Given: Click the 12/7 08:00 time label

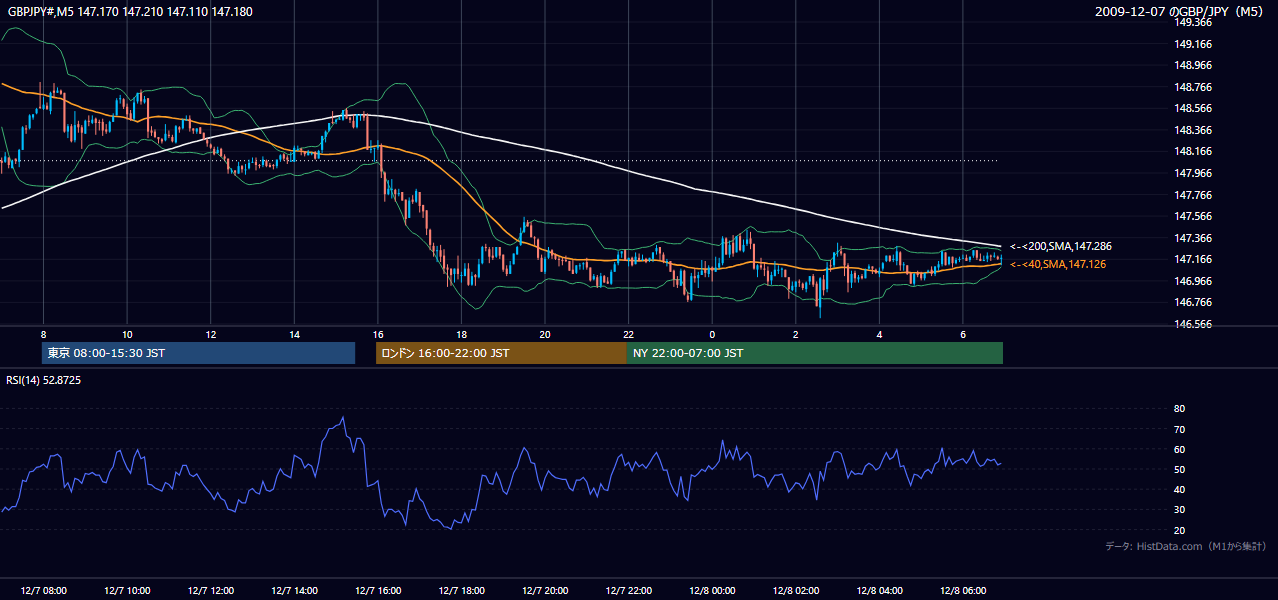Looking at the screenshot, I should [43, 590].
